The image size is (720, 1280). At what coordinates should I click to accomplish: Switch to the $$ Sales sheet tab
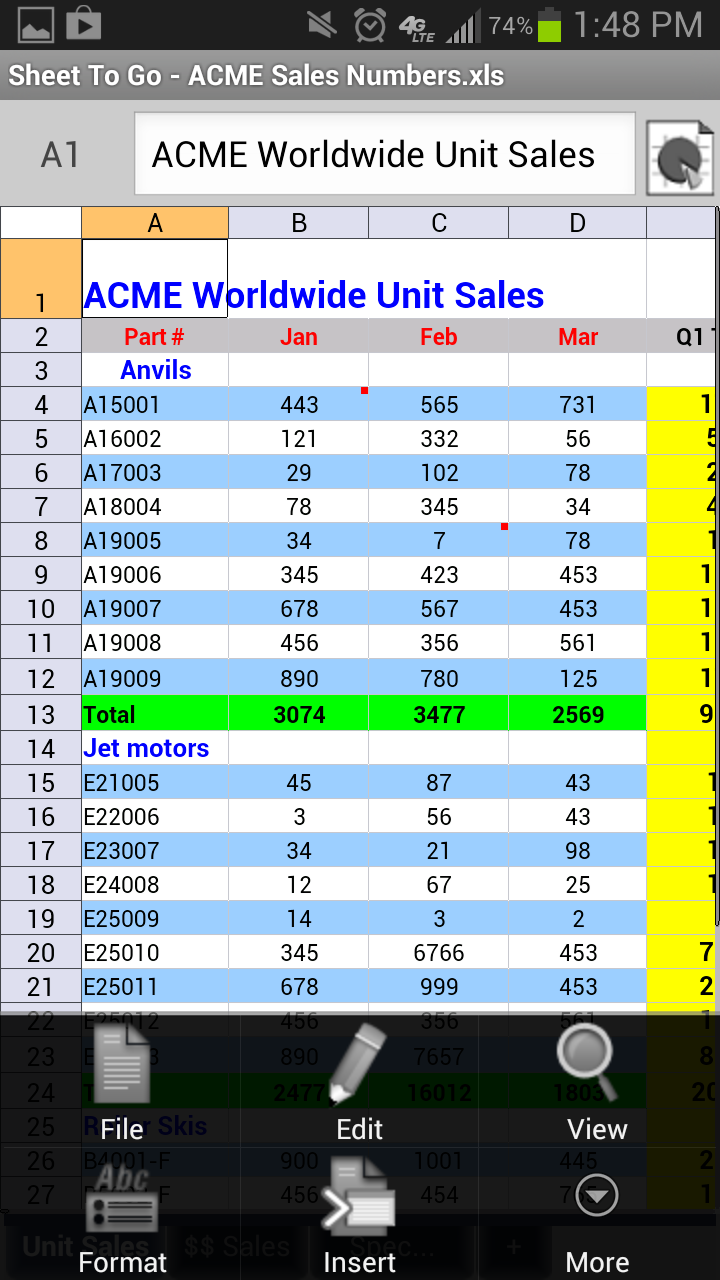point(237,1246)
